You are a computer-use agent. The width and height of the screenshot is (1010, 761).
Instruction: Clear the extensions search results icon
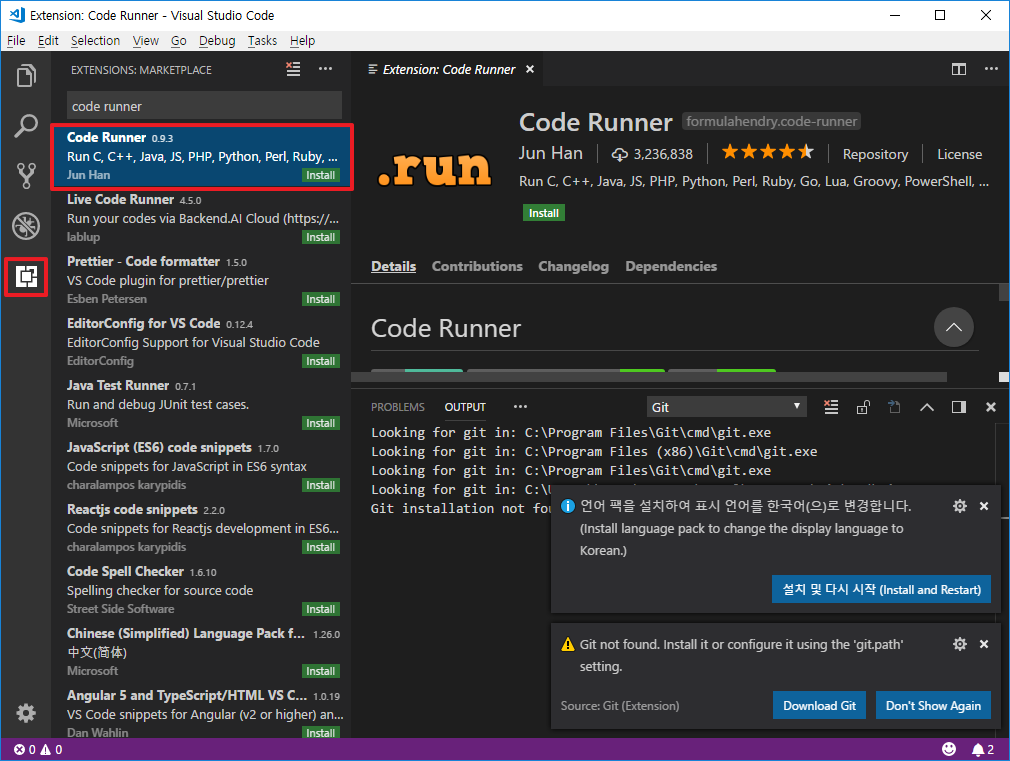pos(293,69)
